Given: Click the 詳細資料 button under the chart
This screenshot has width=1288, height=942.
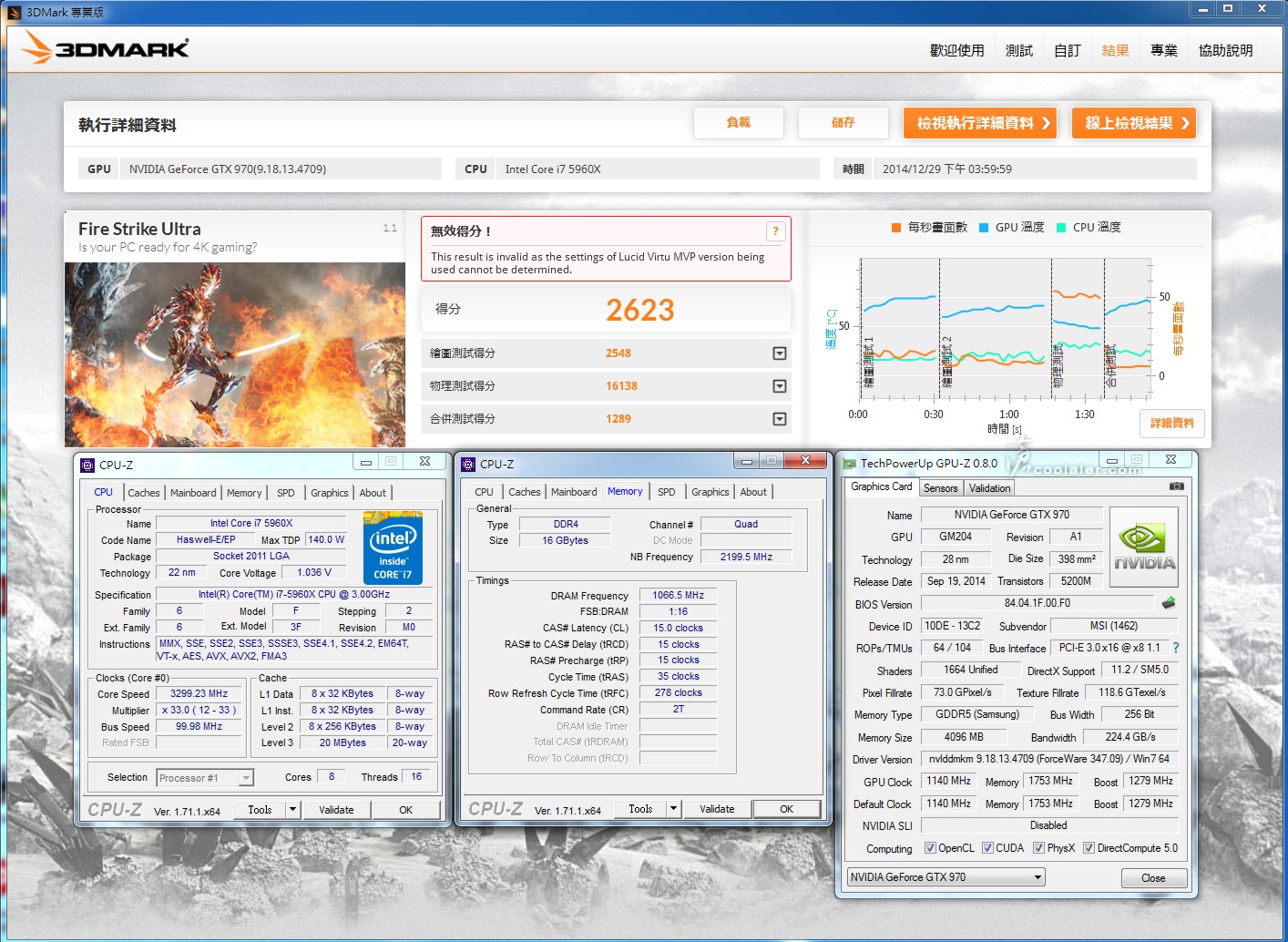Looking at the screenshot, I should coord(1172,424).
